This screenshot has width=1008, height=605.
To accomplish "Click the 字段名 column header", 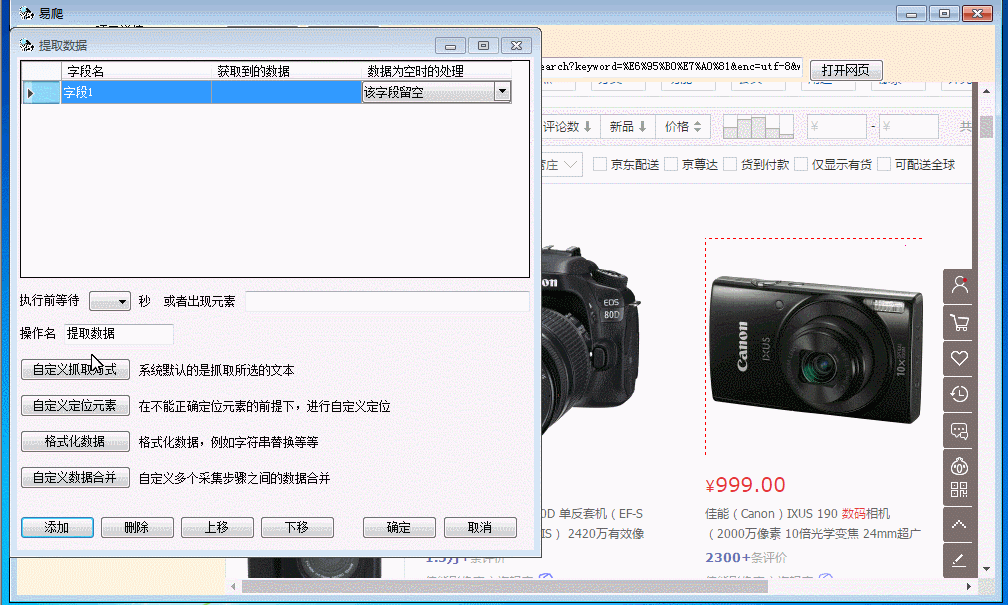I will pos(136,71).
